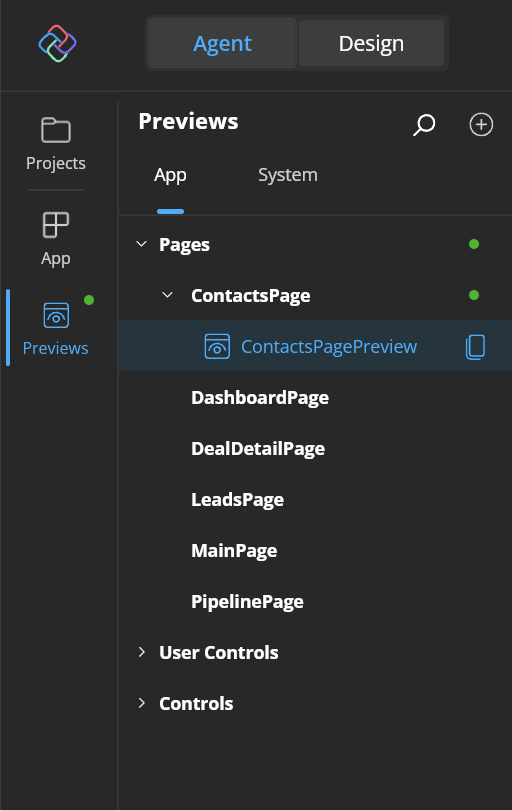
Task: Expand the User Controls chevron
Action: click(x=142, y=652)
